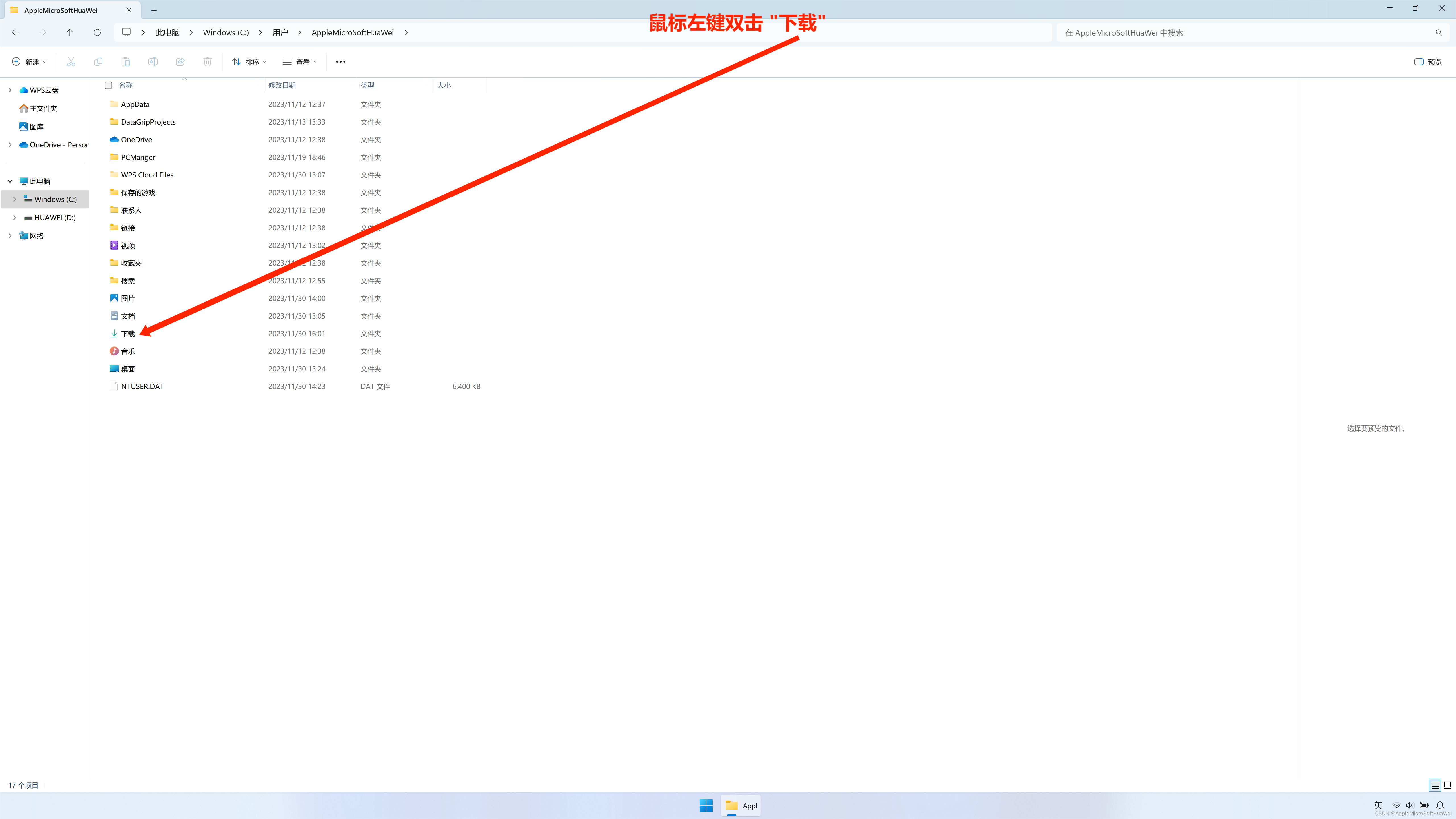Collapse the 此电脑 tree node

(x=10, y=181)
